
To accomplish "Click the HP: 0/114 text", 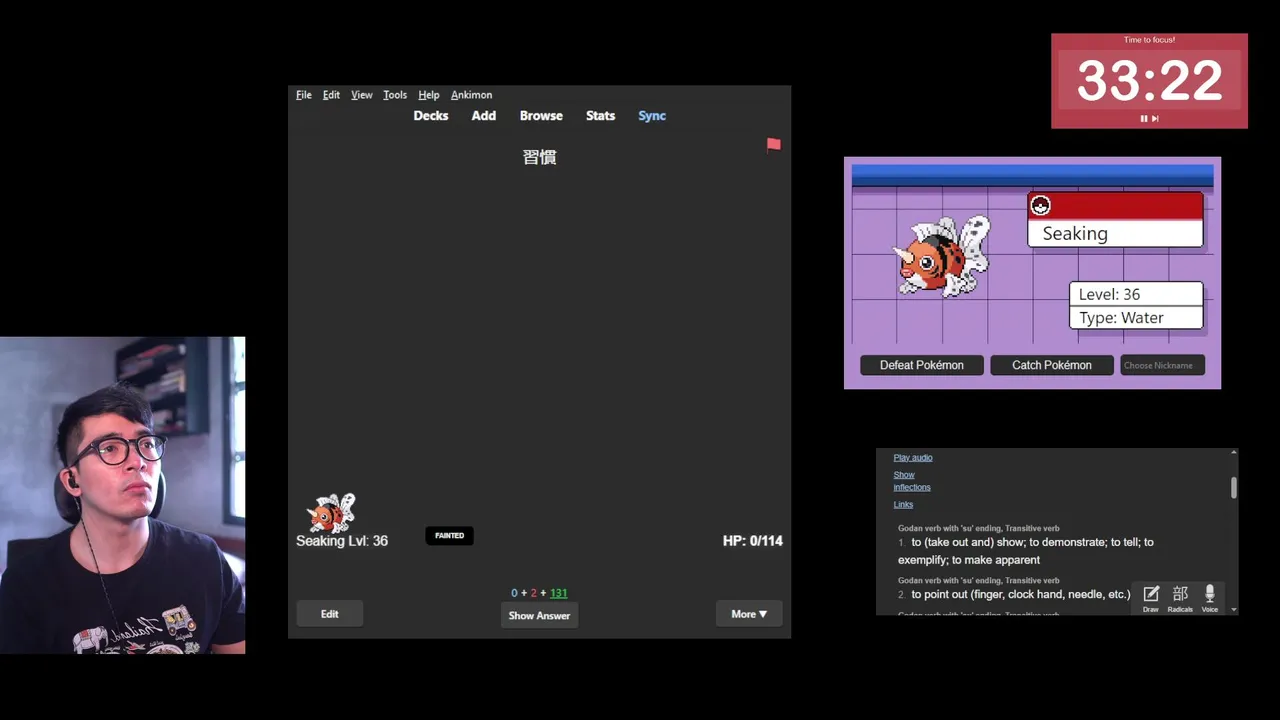I will 753,541.
